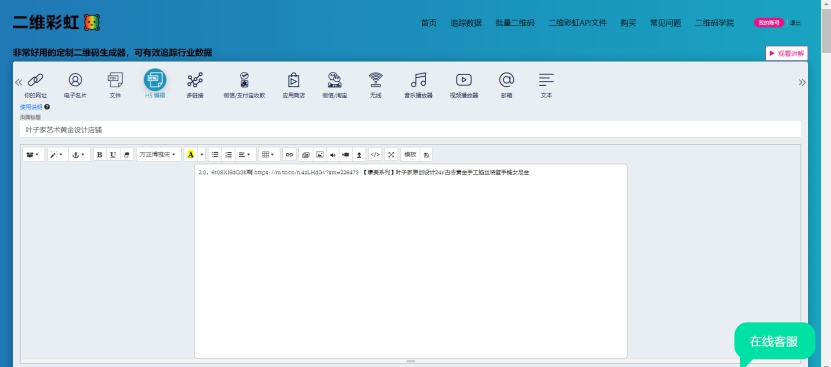
Task: Insert video with the camera icon
Action: click(346, 154)
